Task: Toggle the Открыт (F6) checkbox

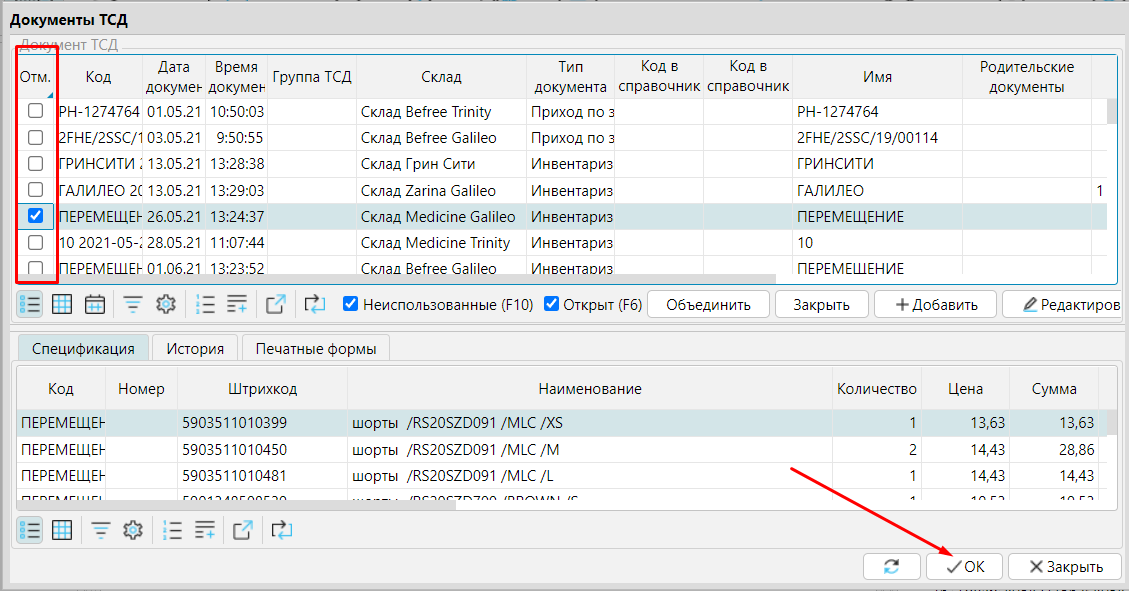Action: tap(551, 304)
